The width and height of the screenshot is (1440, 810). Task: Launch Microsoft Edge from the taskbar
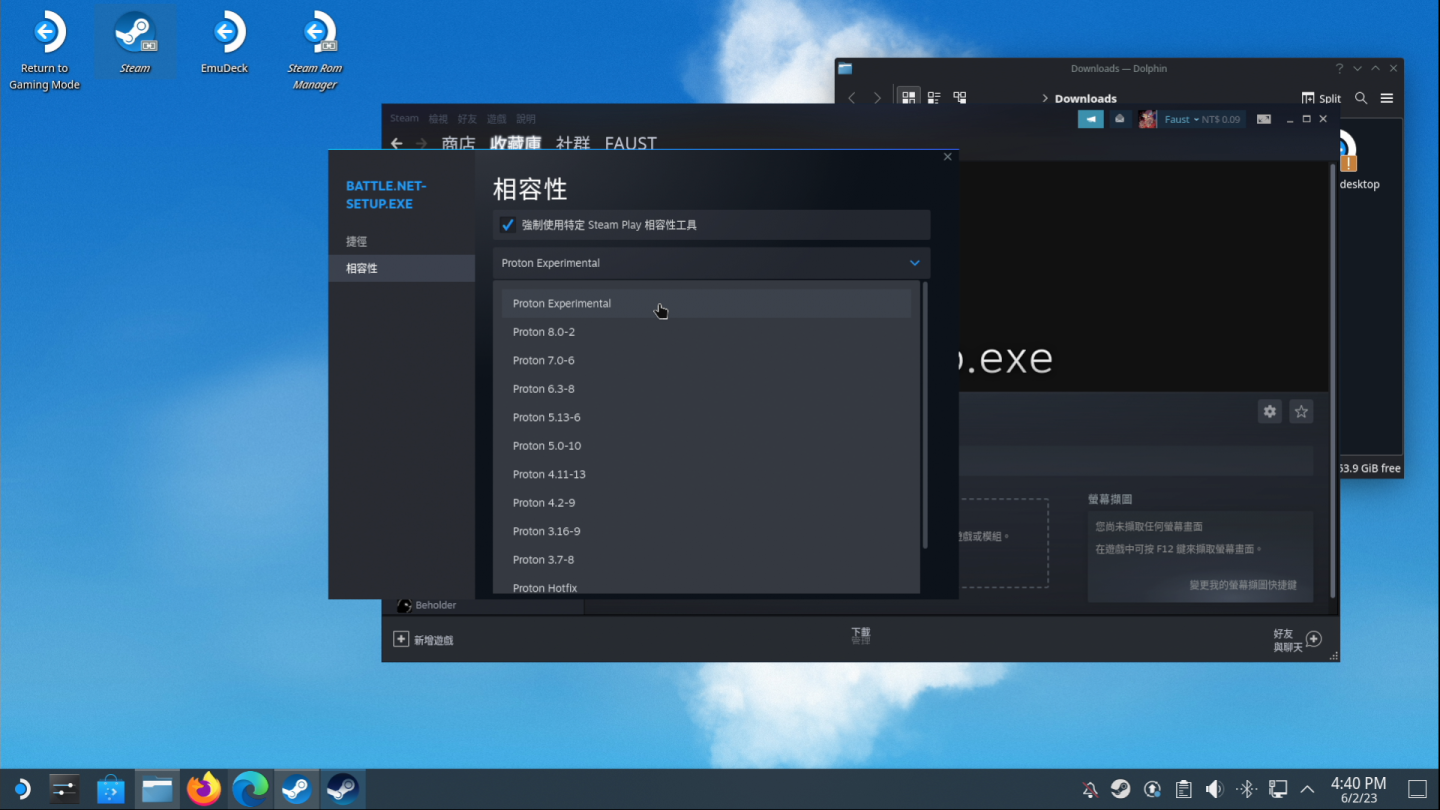pyautogui.click(x=250, y=790)
